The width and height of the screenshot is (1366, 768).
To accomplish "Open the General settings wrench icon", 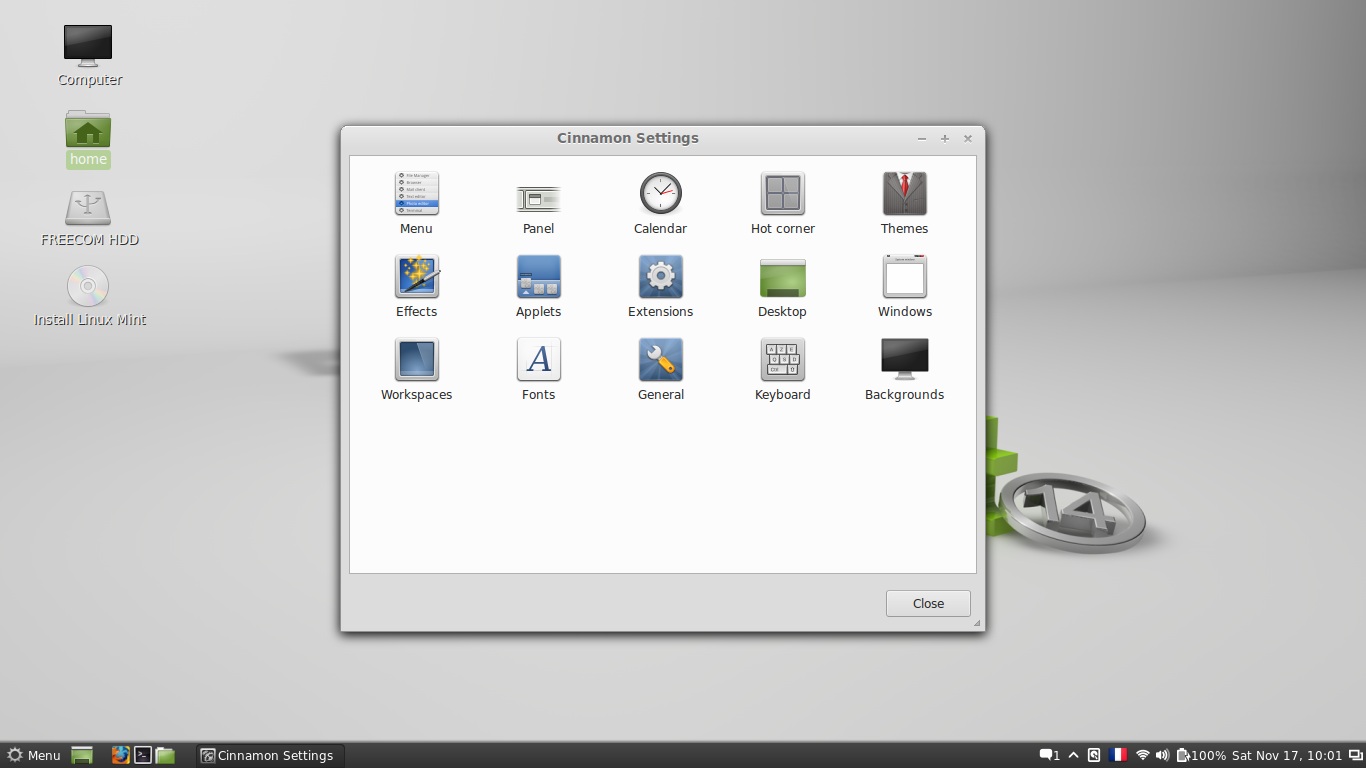I will point(660,360).
